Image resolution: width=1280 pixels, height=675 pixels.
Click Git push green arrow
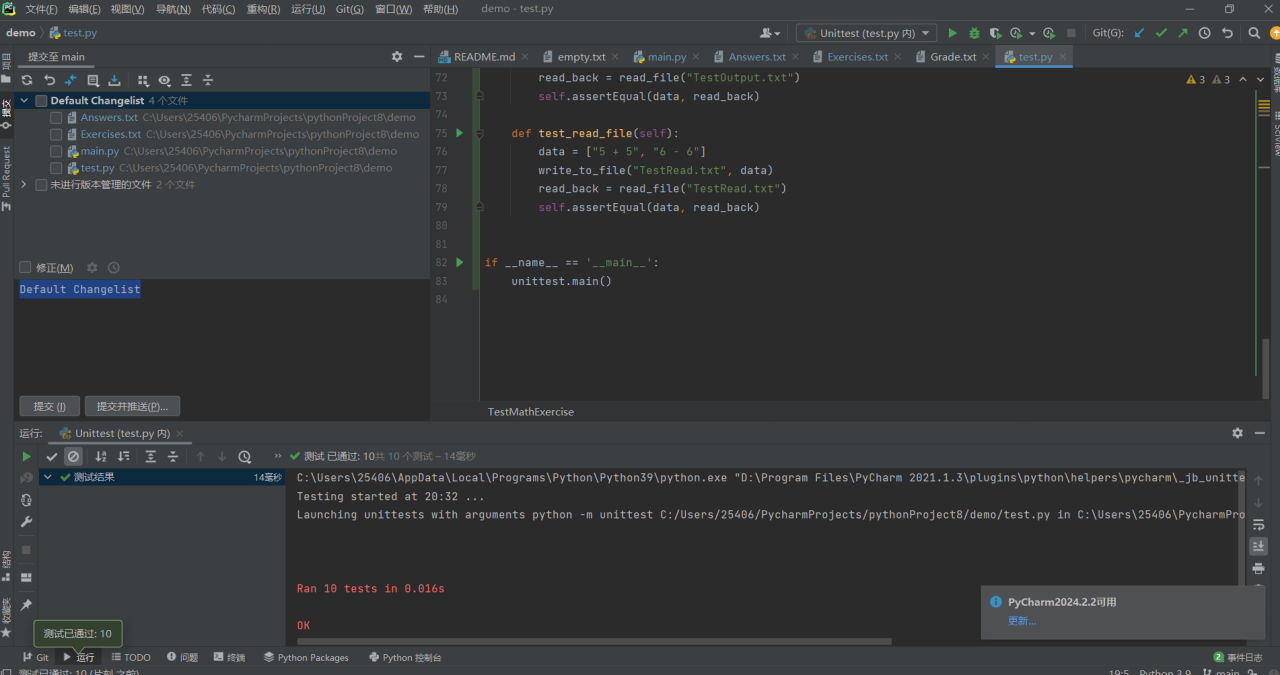coord(1183,33)
